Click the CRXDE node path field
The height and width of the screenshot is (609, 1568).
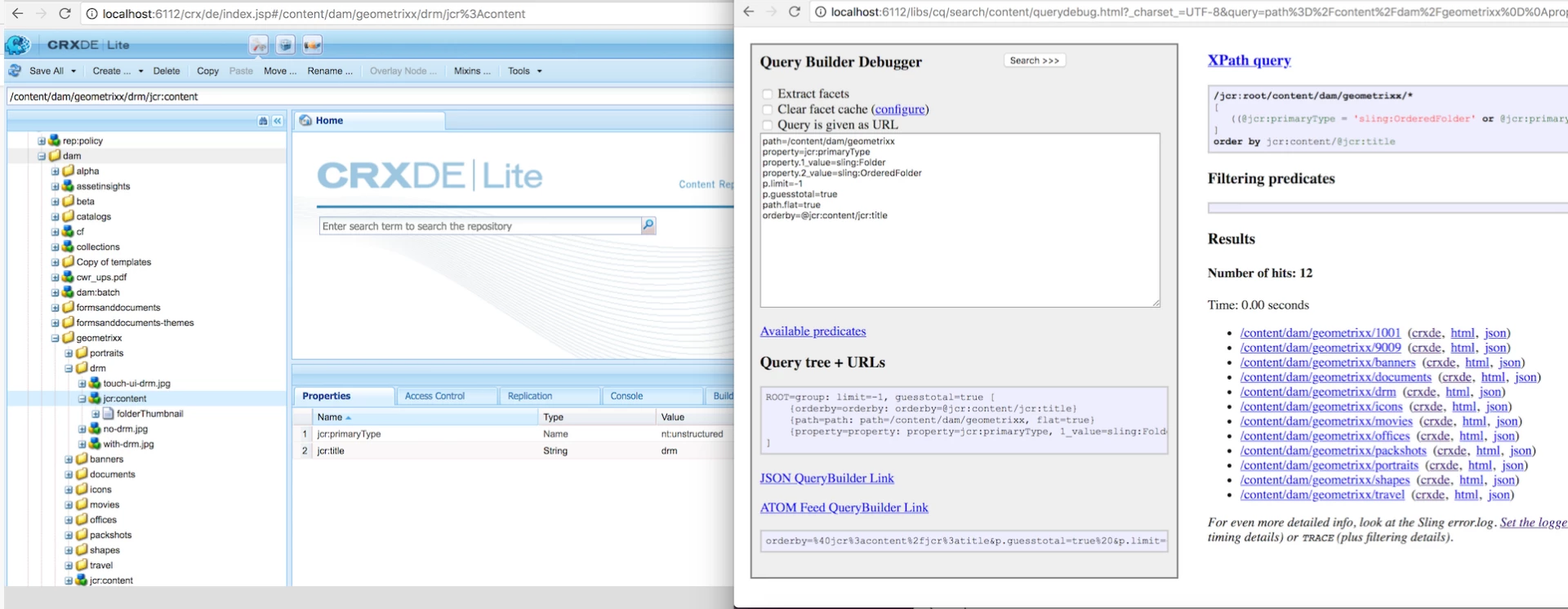point(371,96)
